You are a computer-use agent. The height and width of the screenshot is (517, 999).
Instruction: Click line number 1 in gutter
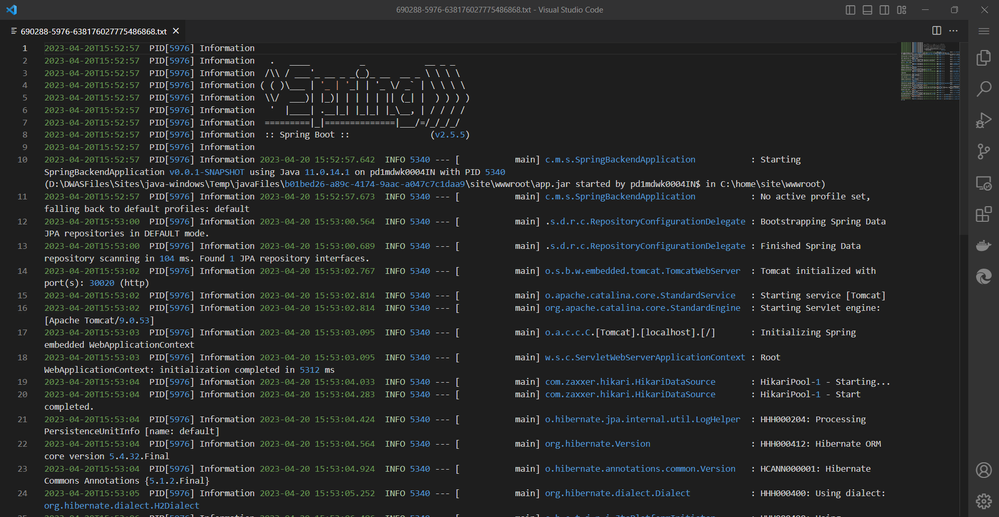25,48
